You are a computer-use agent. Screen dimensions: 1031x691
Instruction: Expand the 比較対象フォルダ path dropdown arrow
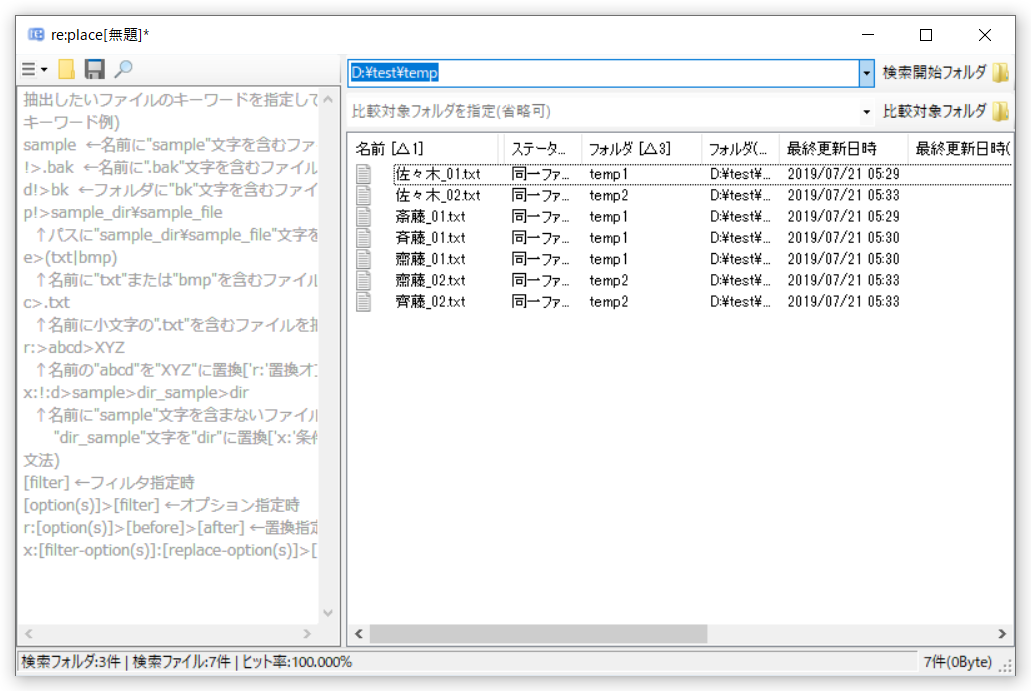[x=866, y=112]
